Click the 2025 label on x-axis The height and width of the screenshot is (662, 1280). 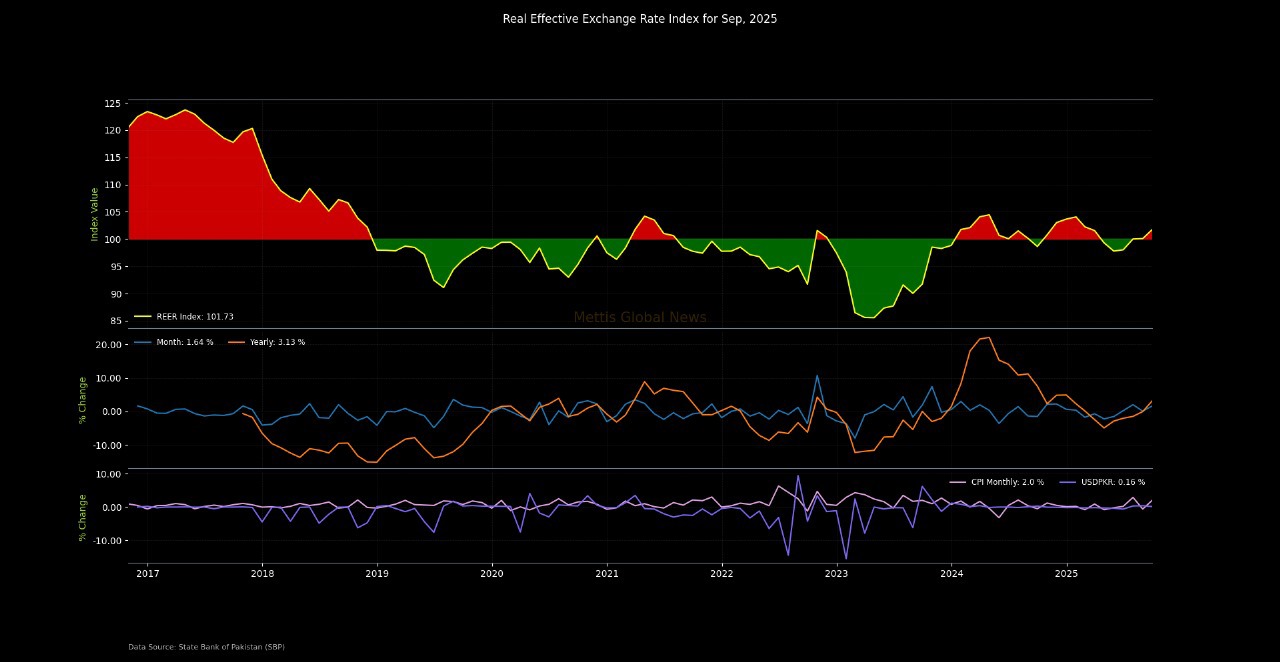coord(1066,574)
